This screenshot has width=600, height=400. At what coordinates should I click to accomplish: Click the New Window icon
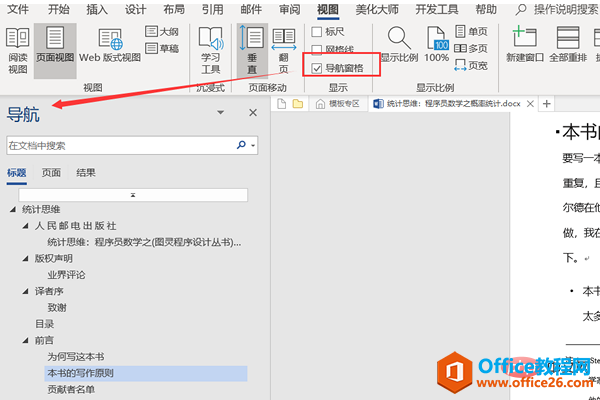[523, 48]
